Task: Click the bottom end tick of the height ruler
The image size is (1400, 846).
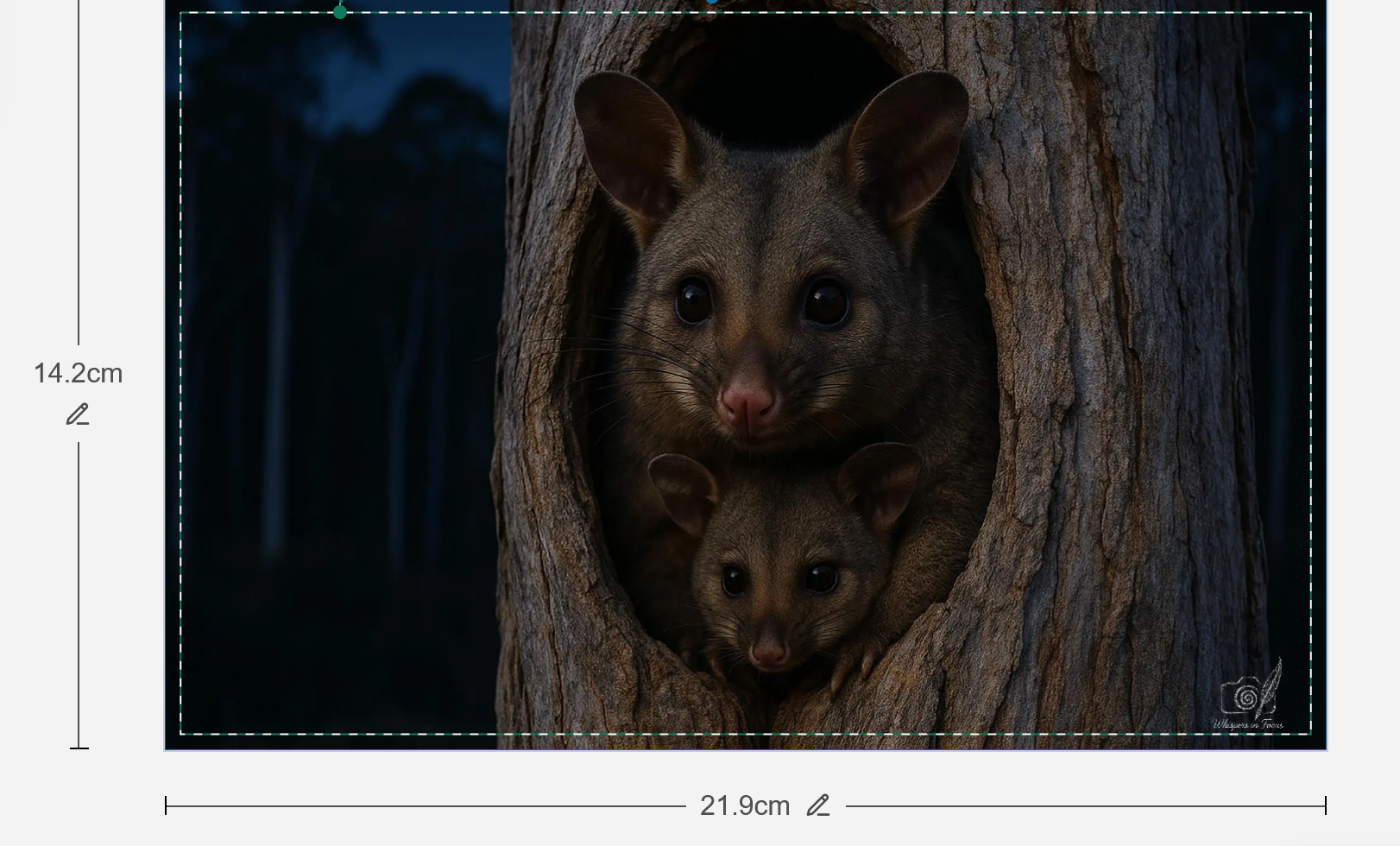Action: coord(79,748)
